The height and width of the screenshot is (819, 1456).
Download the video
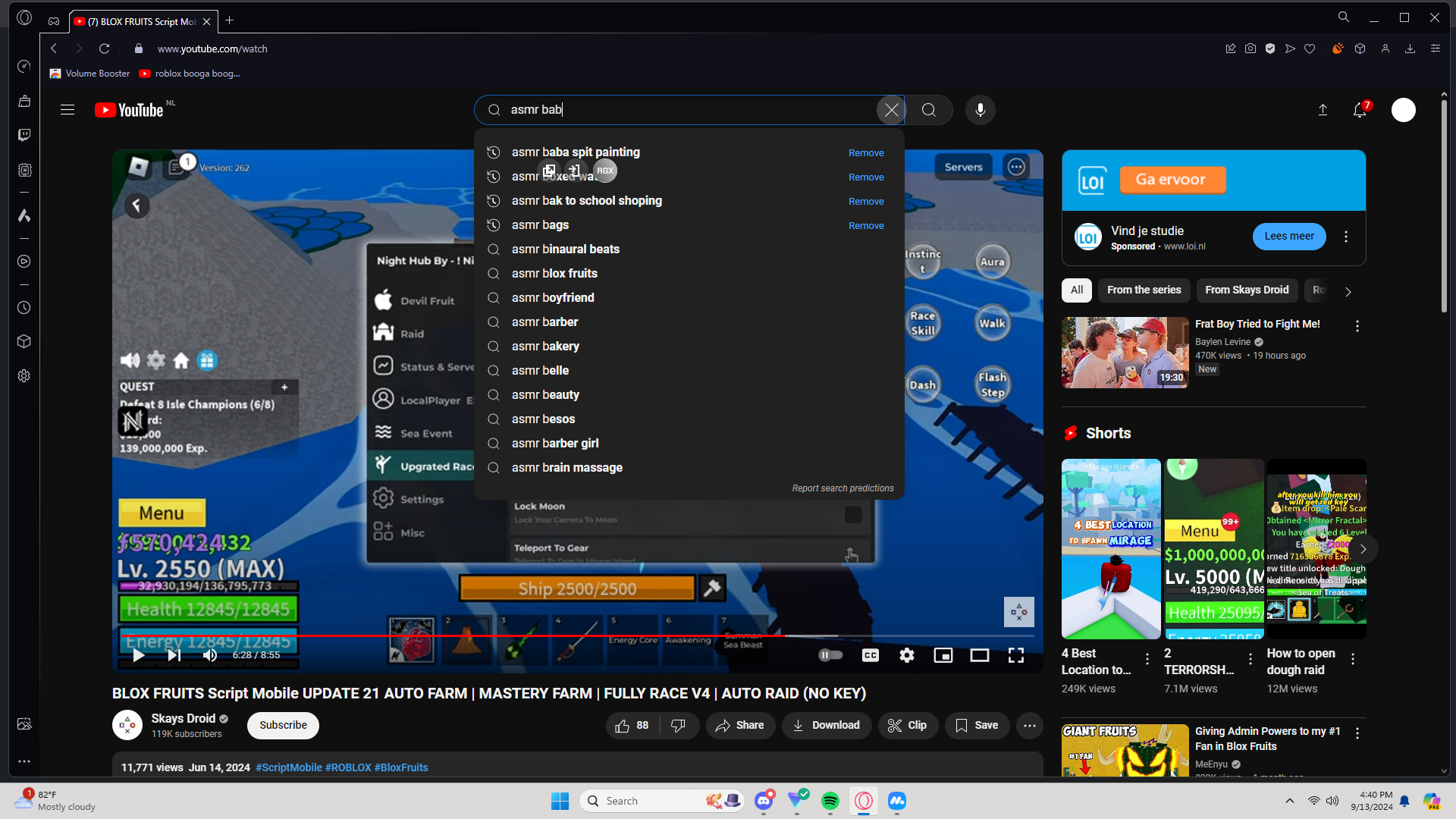pos(827,726)
